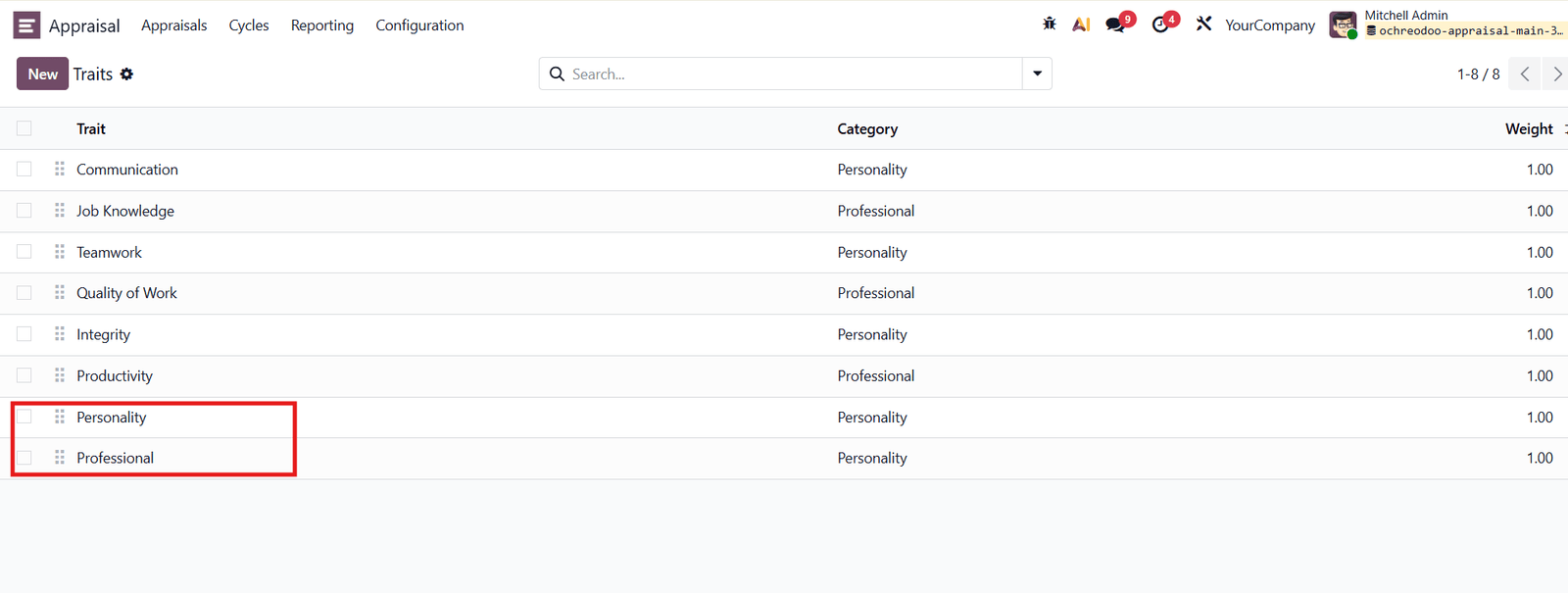Image resolution: width=1568 pixels, height=593 pixels.
Task: Open the Configuration menu
Action: 419,25
